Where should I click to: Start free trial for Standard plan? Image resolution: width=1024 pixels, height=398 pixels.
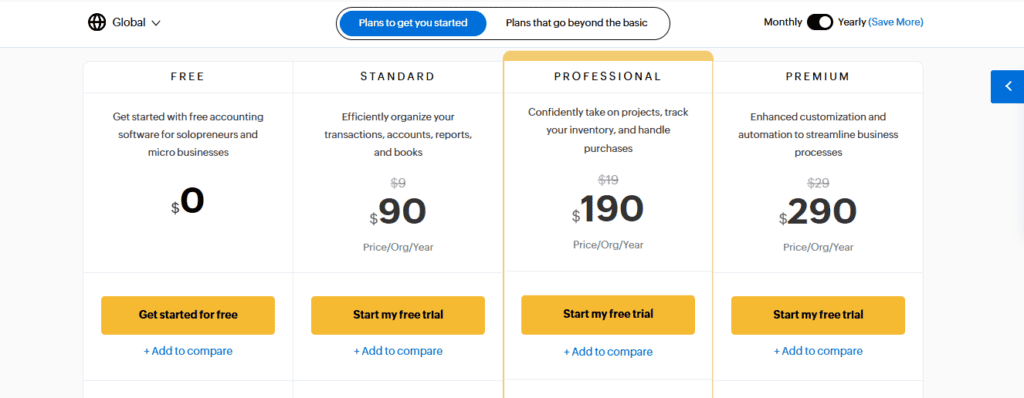click(398, 315)
